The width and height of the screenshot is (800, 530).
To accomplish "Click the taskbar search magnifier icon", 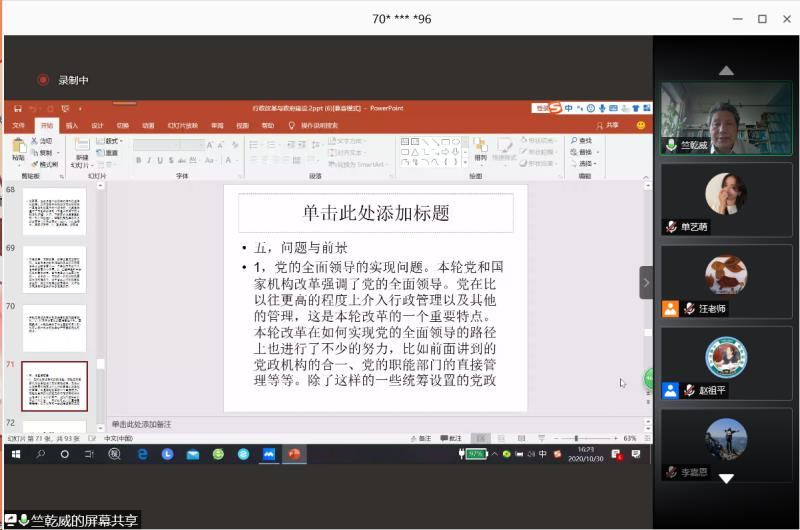I will 41,454.
